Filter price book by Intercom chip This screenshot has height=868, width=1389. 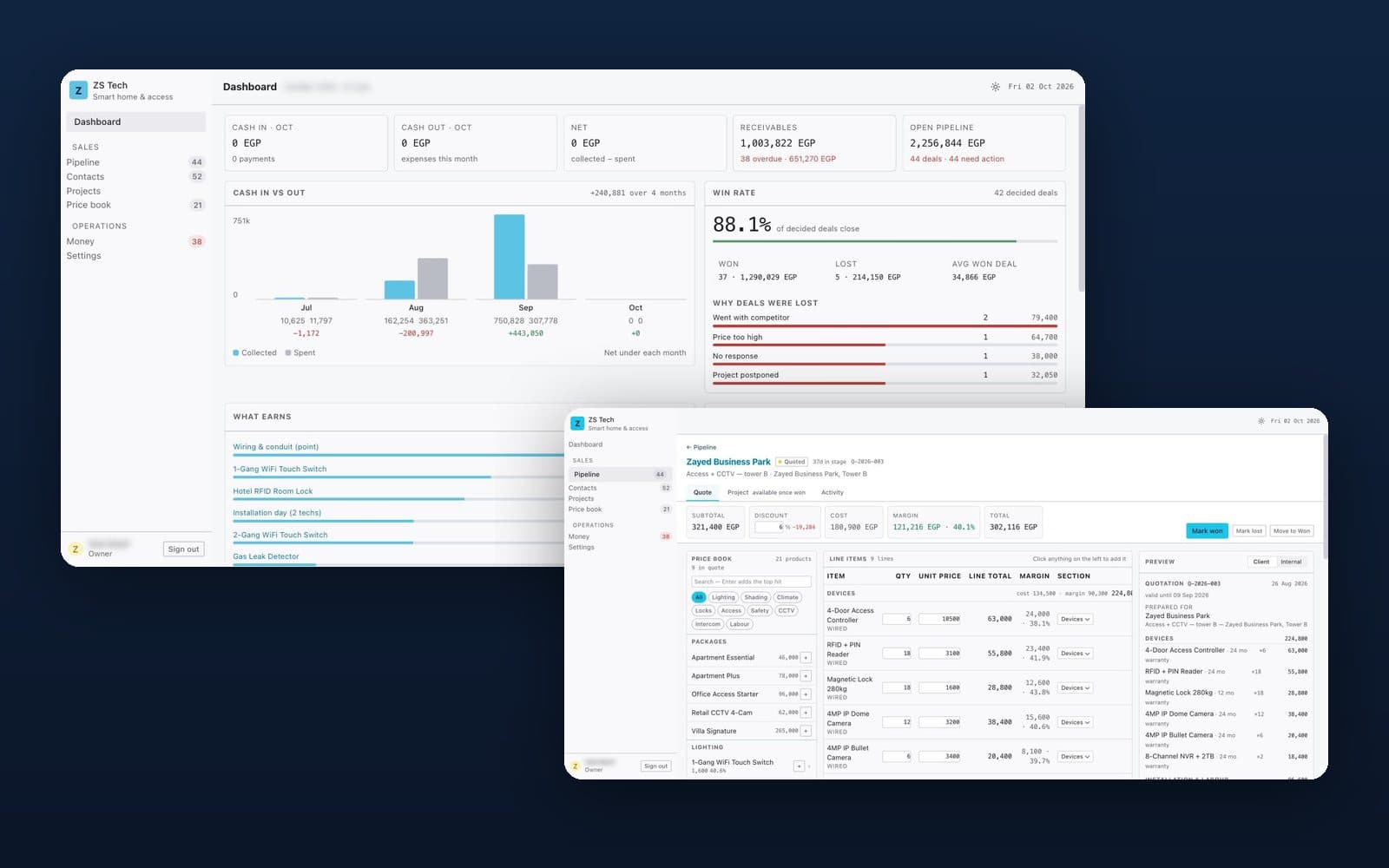pos(708,624)
